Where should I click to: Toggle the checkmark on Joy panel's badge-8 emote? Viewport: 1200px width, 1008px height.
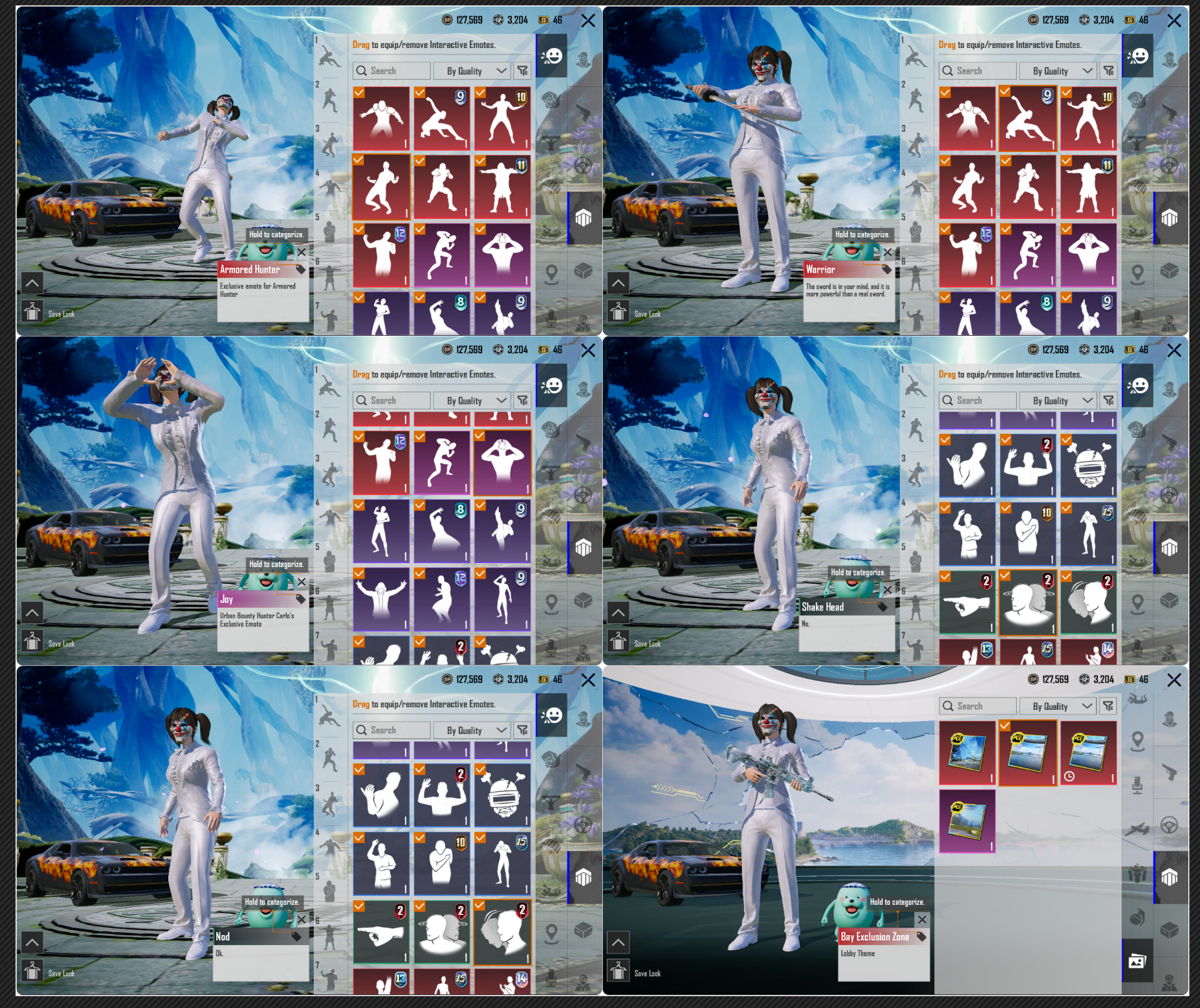tap(420, 505)
